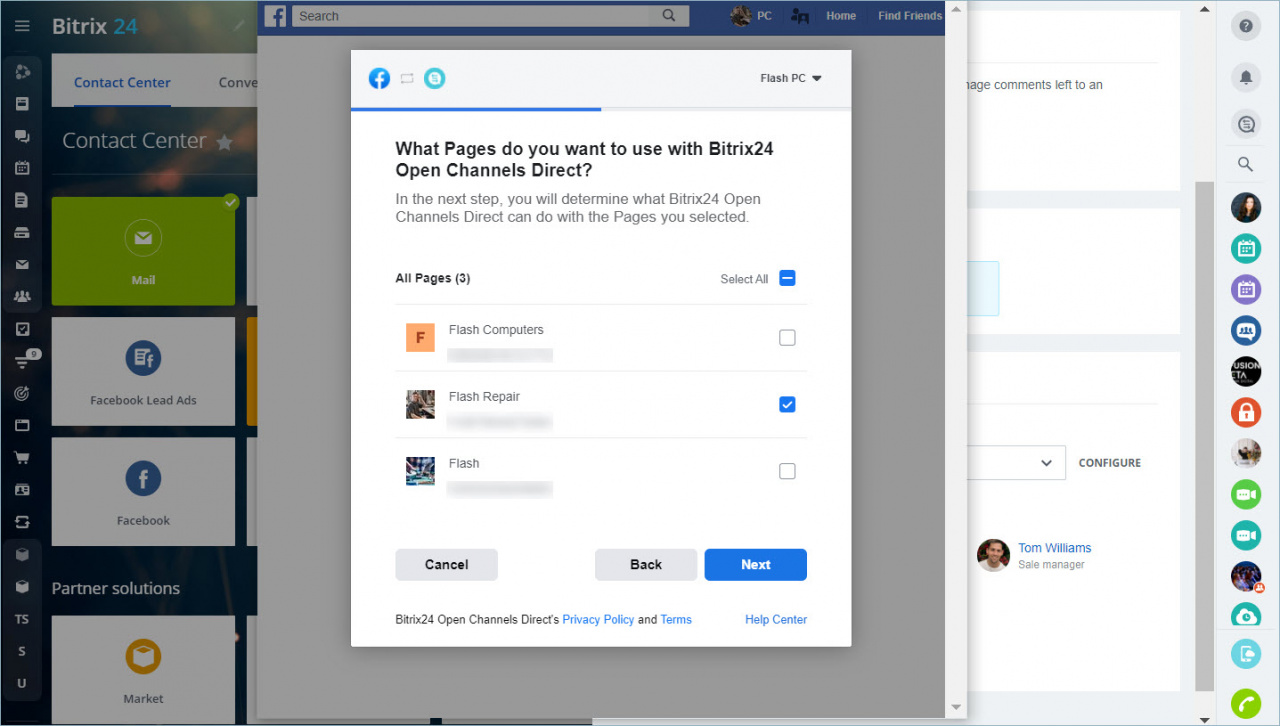Click the TS item in left sidebar
Screen dimensions: 1280x726
[x=22, y=620]
